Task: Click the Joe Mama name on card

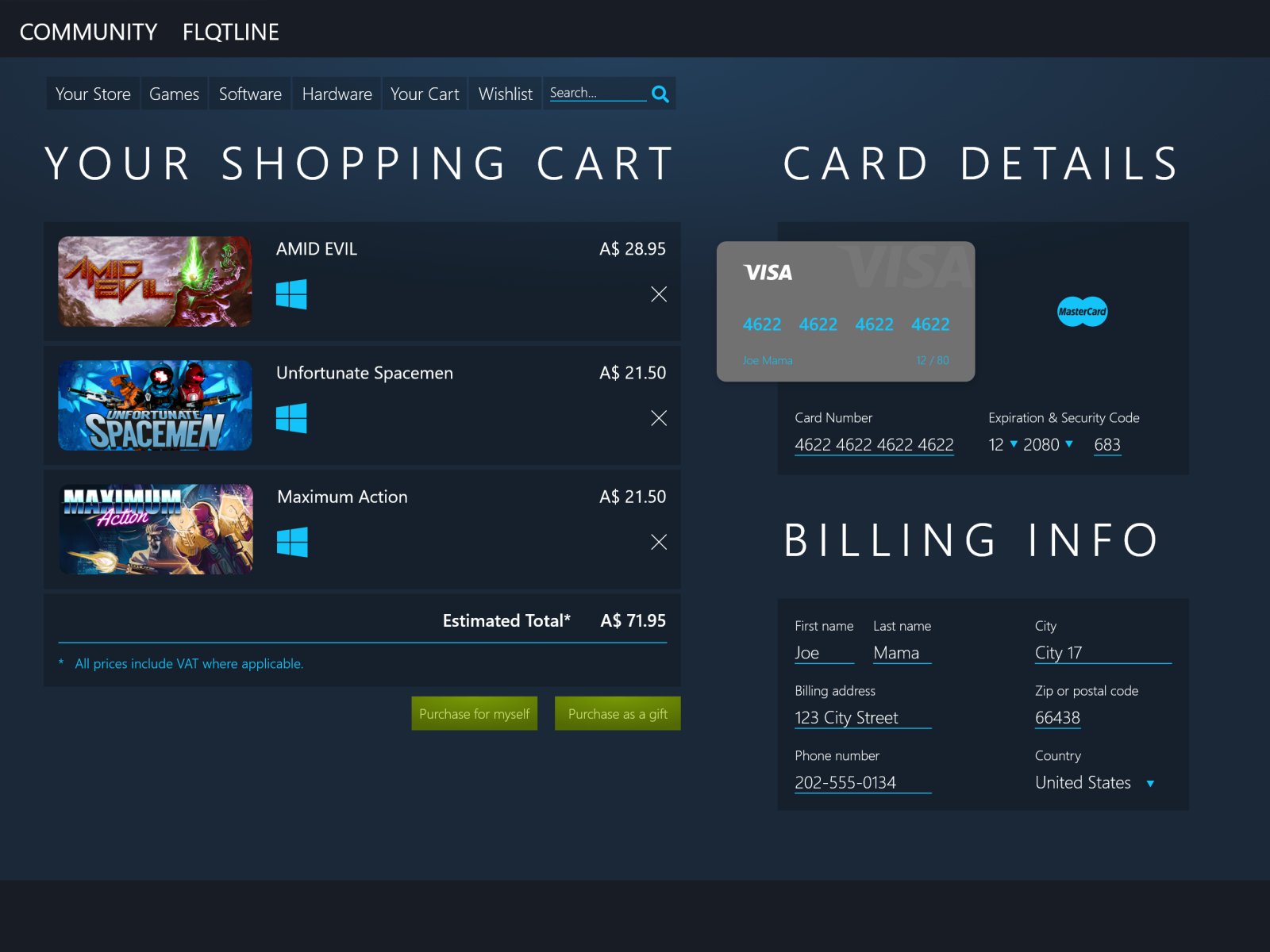Action: coord(768,360)
